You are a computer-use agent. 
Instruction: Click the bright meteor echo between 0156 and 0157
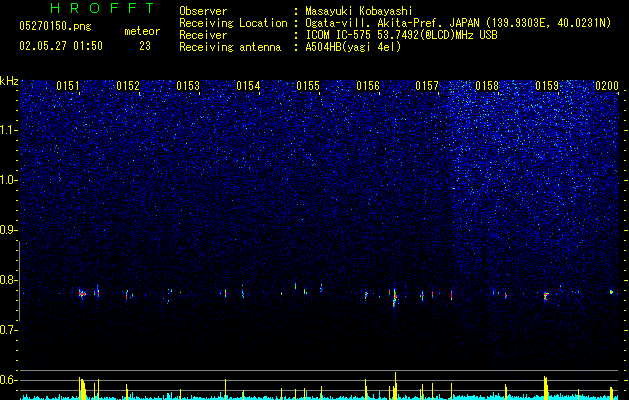click(x=395, y=297)
